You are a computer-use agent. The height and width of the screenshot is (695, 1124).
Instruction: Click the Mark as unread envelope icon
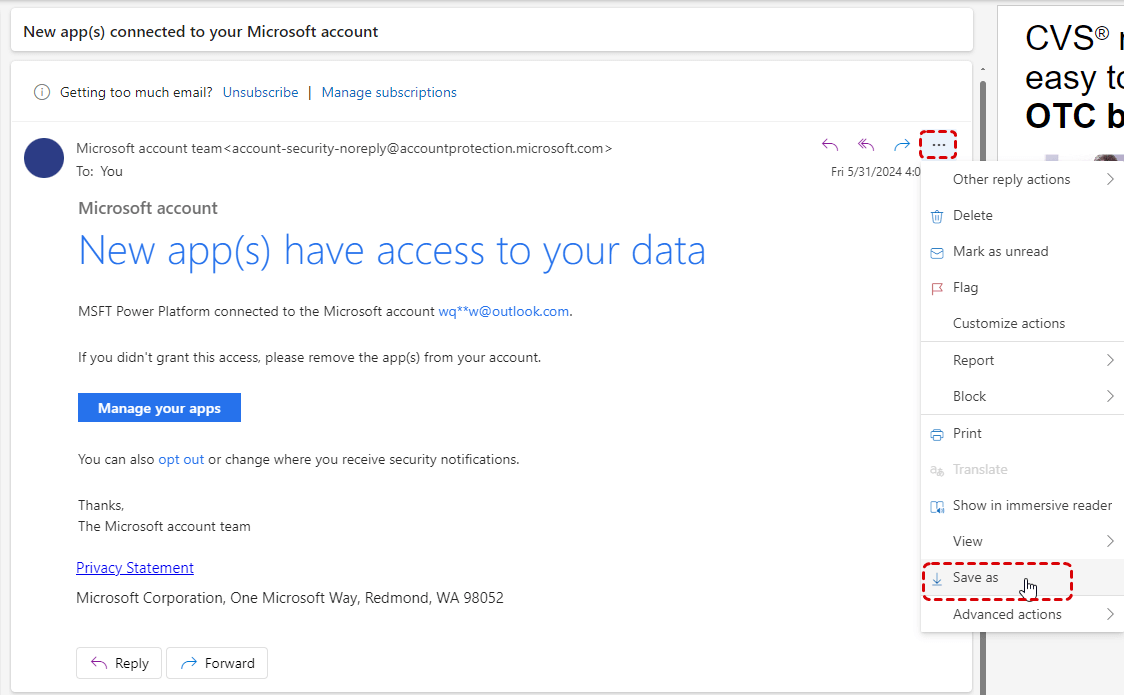tap(937, 252)
